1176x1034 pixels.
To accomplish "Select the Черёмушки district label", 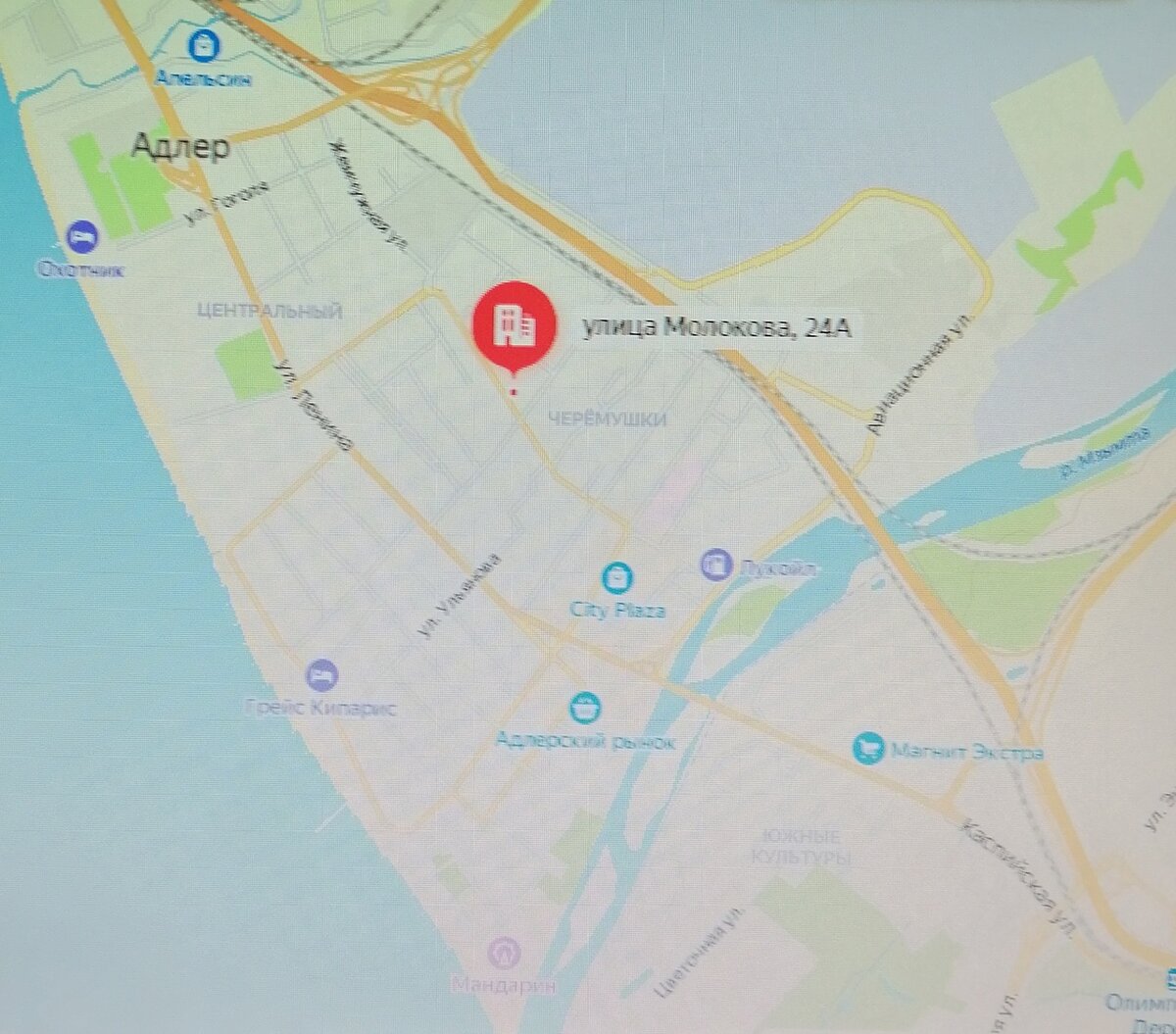I will pos(608,419).
